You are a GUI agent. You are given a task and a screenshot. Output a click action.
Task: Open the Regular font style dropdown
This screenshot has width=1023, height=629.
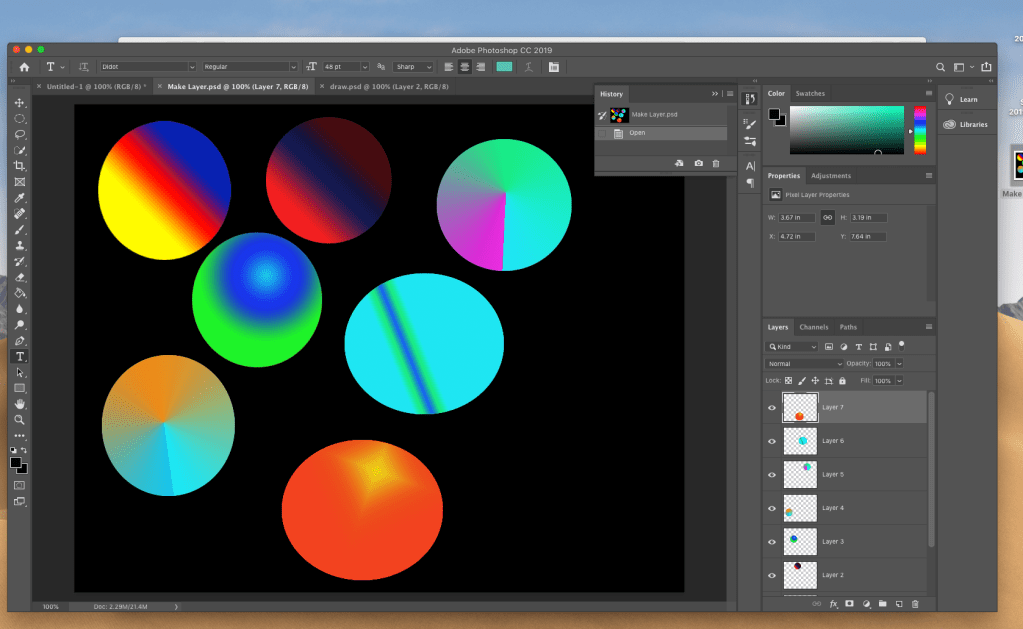(x=293, y=67)
